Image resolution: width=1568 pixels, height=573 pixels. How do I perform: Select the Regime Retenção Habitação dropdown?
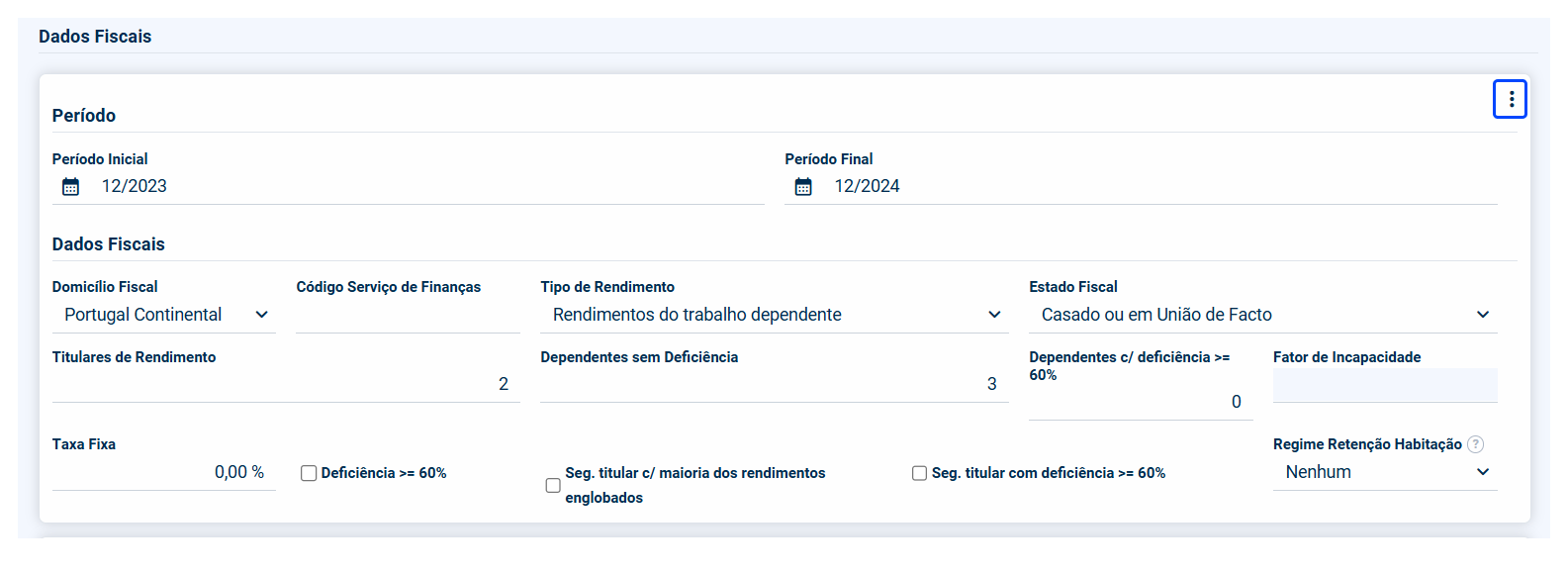(1384, 472)
